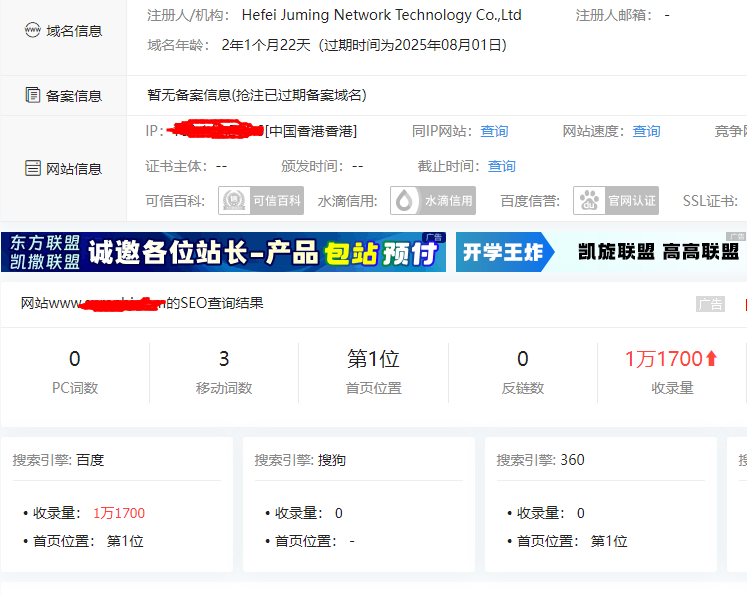Image resolution: width=747 pixels, height=595 pixels.
Task: Click the SSL证书 label
Action: [710, 201]
